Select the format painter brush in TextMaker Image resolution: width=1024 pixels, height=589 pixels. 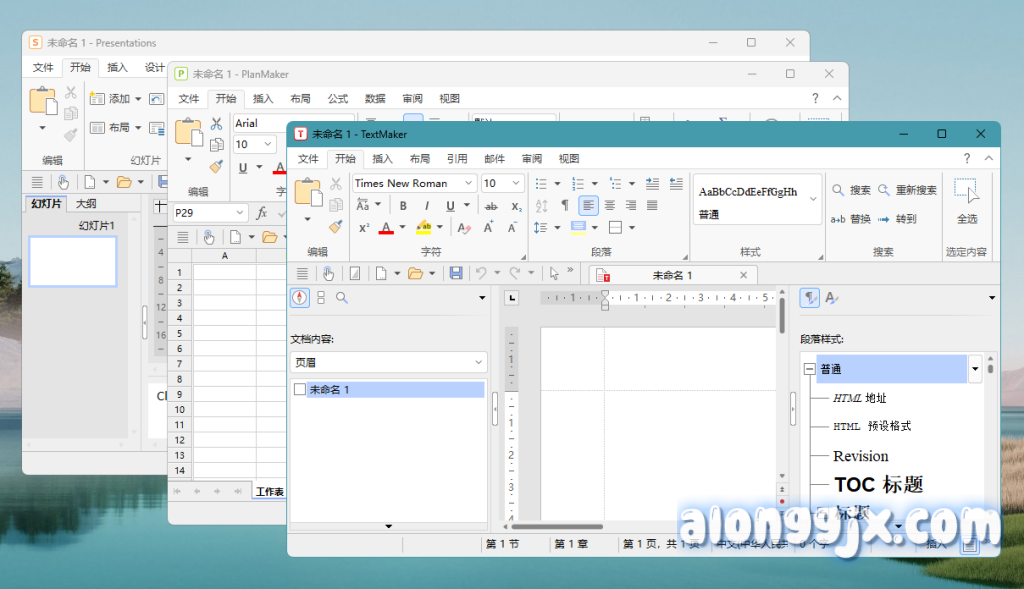(x=335, y=227)
